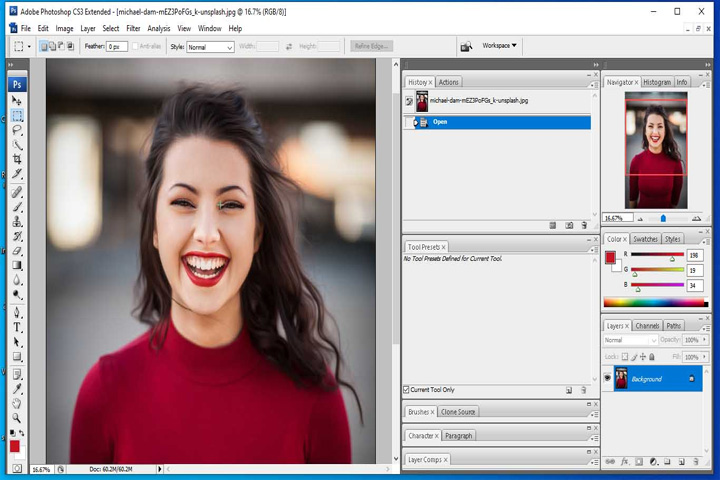Open the Style dropdown set to Normal
720x480 pixels.
point(210,47)
